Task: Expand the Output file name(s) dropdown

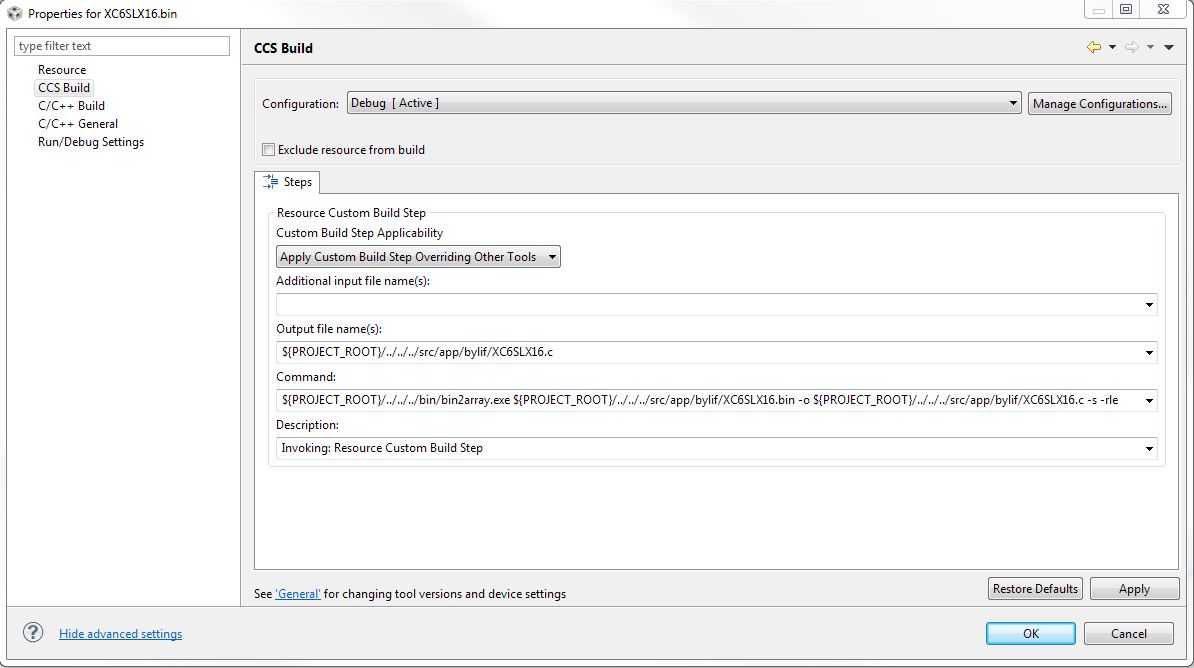Action: 1149,352
